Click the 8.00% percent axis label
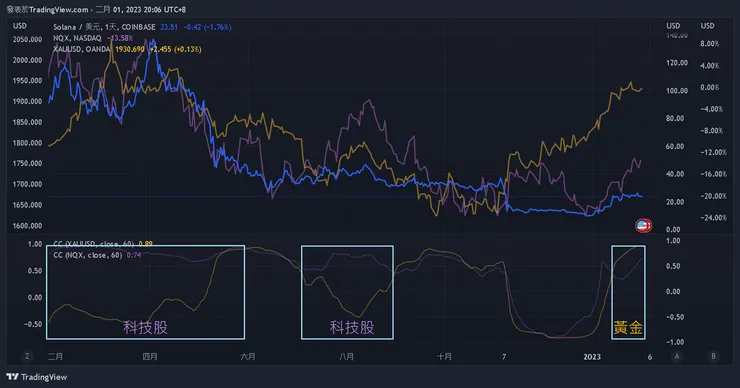The image size is (740, 388). (x=710, y=44)
